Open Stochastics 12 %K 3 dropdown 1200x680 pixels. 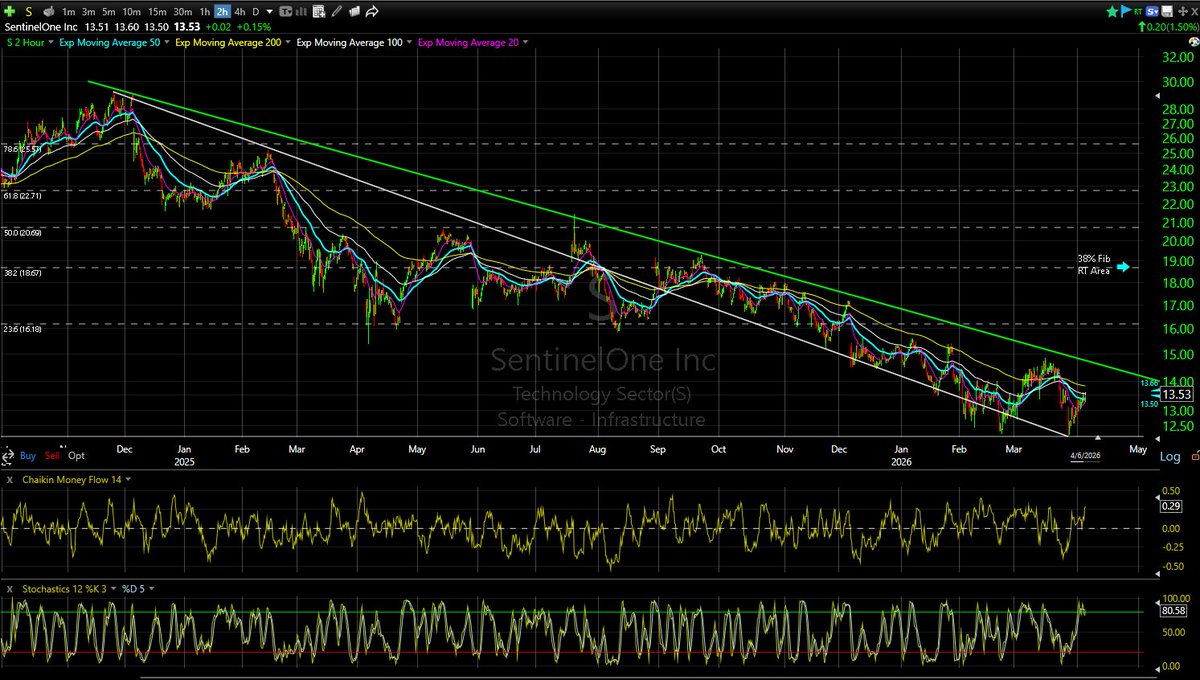[113, 588]
